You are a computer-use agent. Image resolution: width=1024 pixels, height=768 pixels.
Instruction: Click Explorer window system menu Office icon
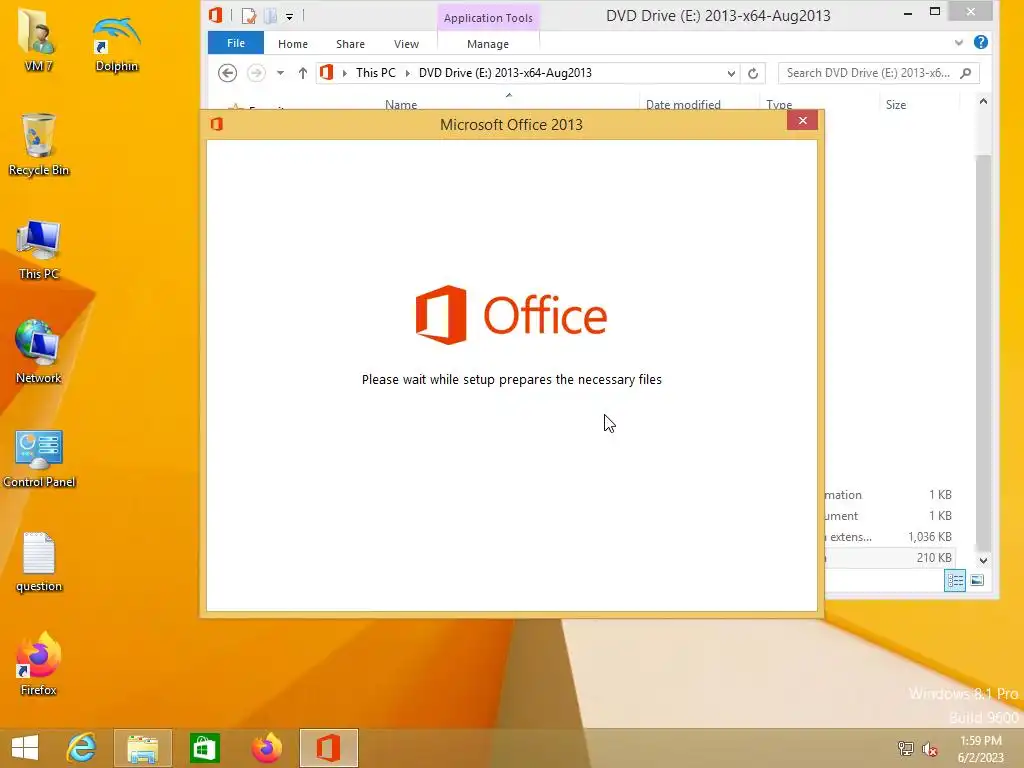216,14
